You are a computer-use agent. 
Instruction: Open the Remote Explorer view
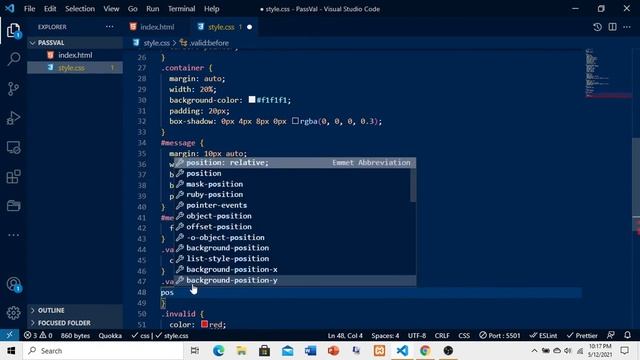tap(13, 147)
